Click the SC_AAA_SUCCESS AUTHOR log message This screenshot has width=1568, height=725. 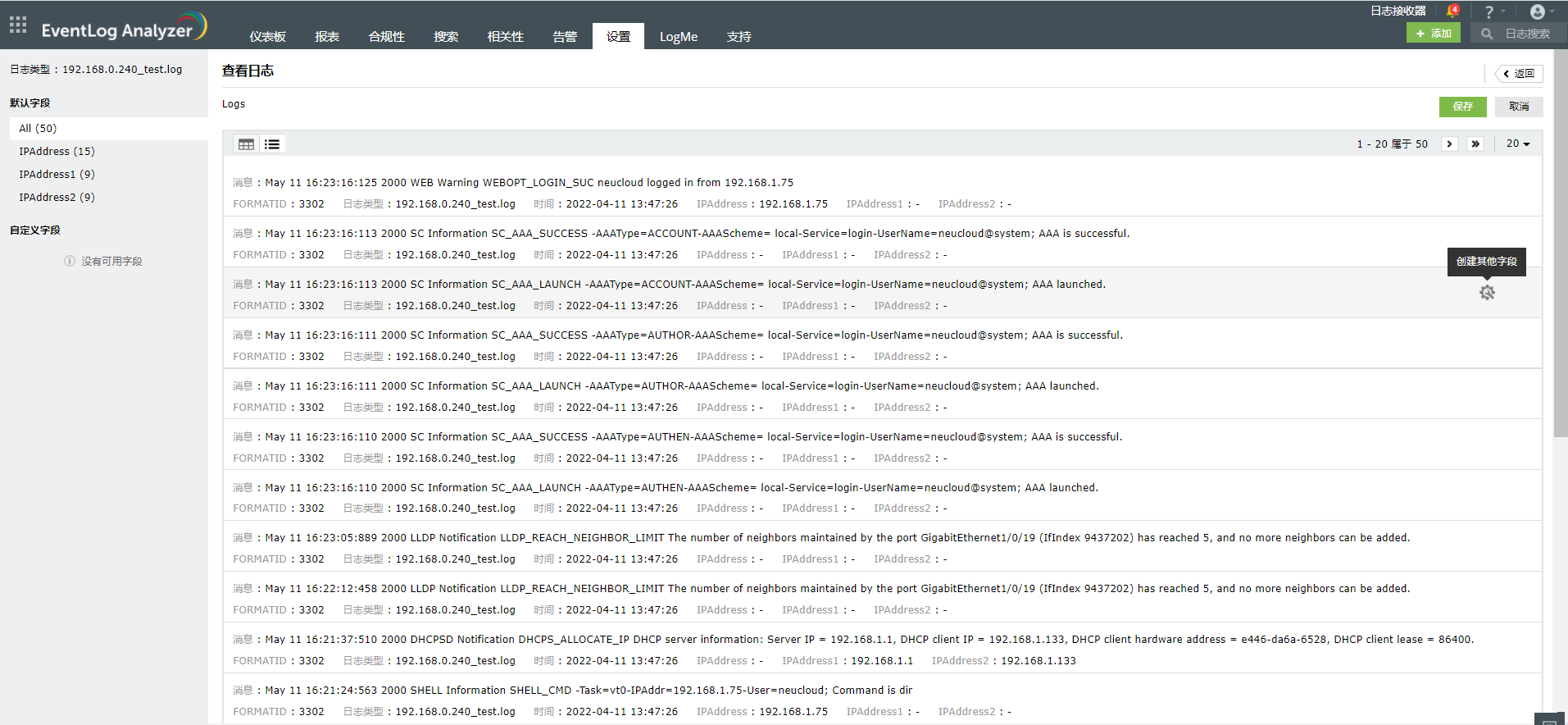tap(694, 335)
